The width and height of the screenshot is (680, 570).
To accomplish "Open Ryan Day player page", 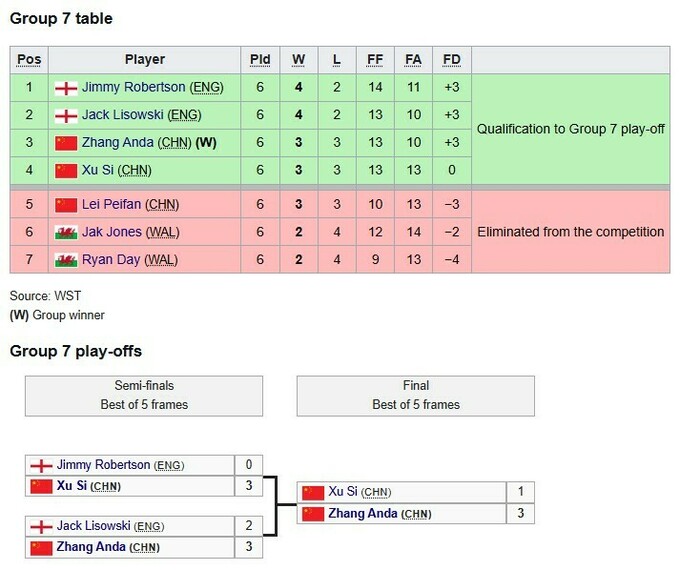I will [x=111, y=260].
